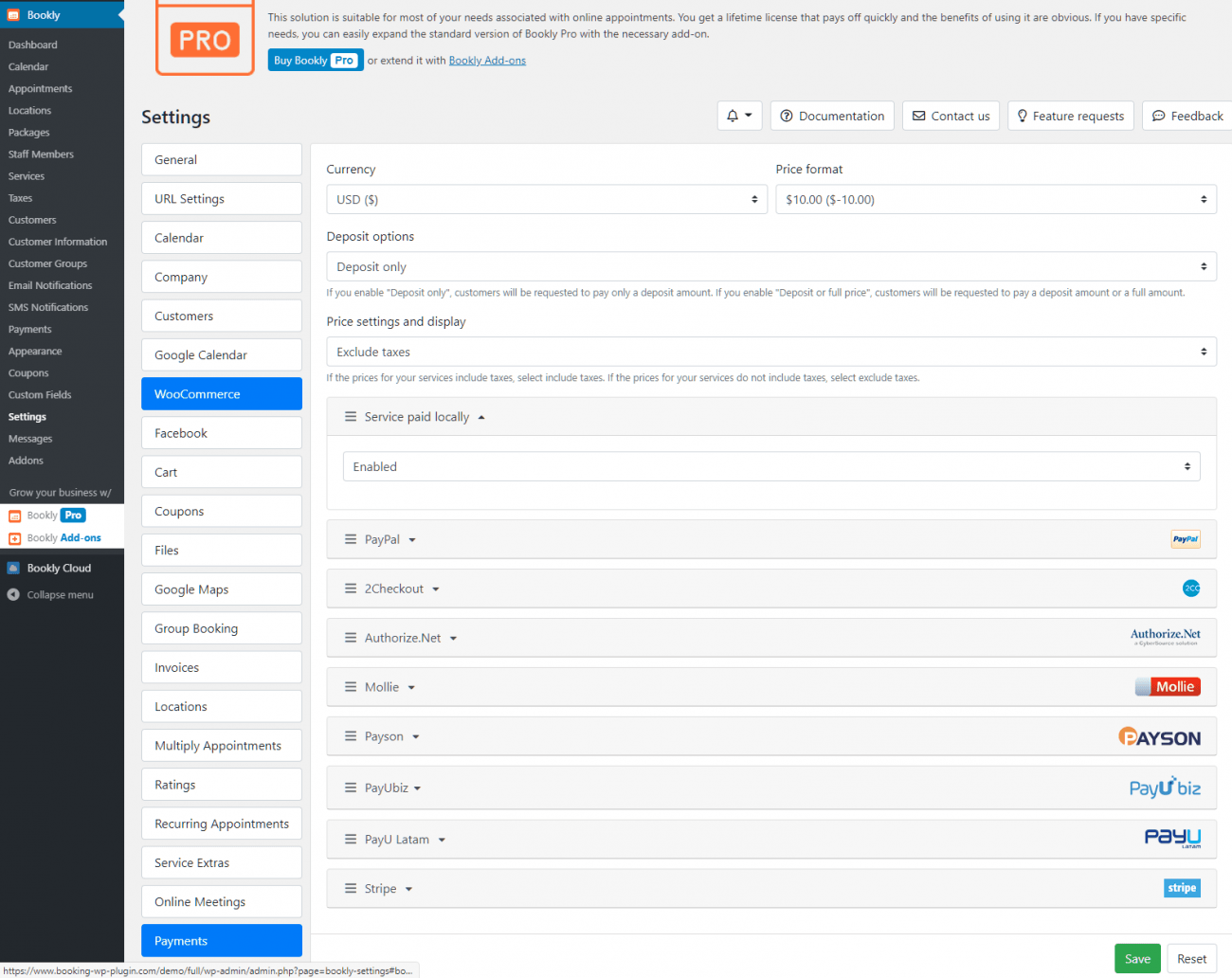Click the drag handle beside Mollie
Screen dimensions: 1232x978
351,687
